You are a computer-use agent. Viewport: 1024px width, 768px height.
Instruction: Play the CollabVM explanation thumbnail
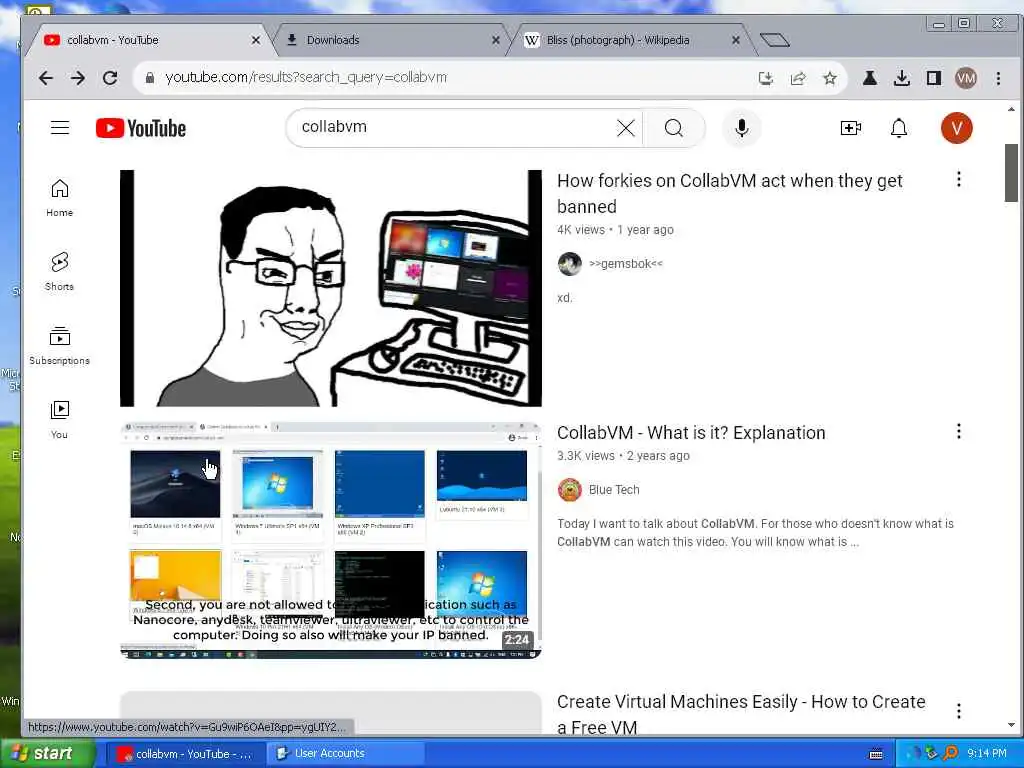point(330,540)
